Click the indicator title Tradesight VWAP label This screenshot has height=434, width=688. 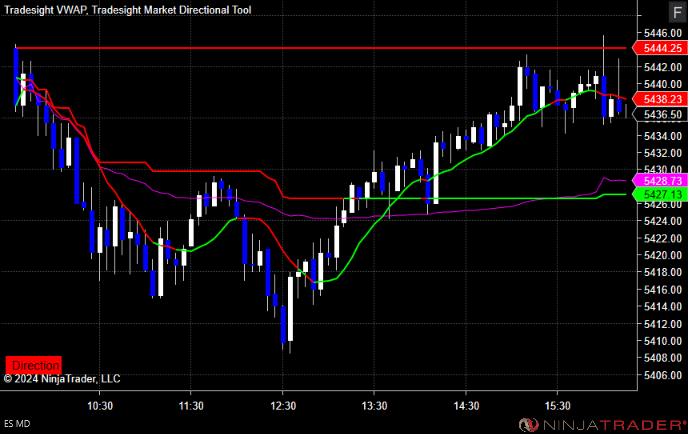(46, 10)
